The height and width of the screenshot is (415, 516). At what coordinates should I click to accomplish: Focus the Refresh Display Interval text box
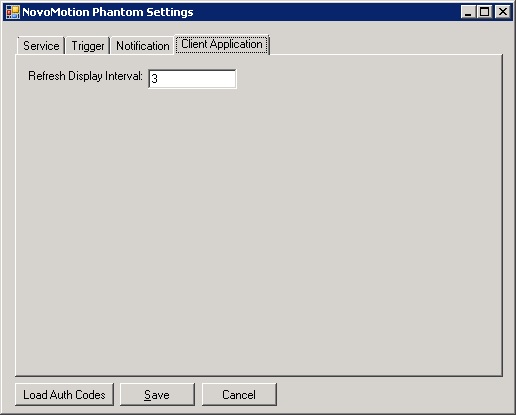192,79
